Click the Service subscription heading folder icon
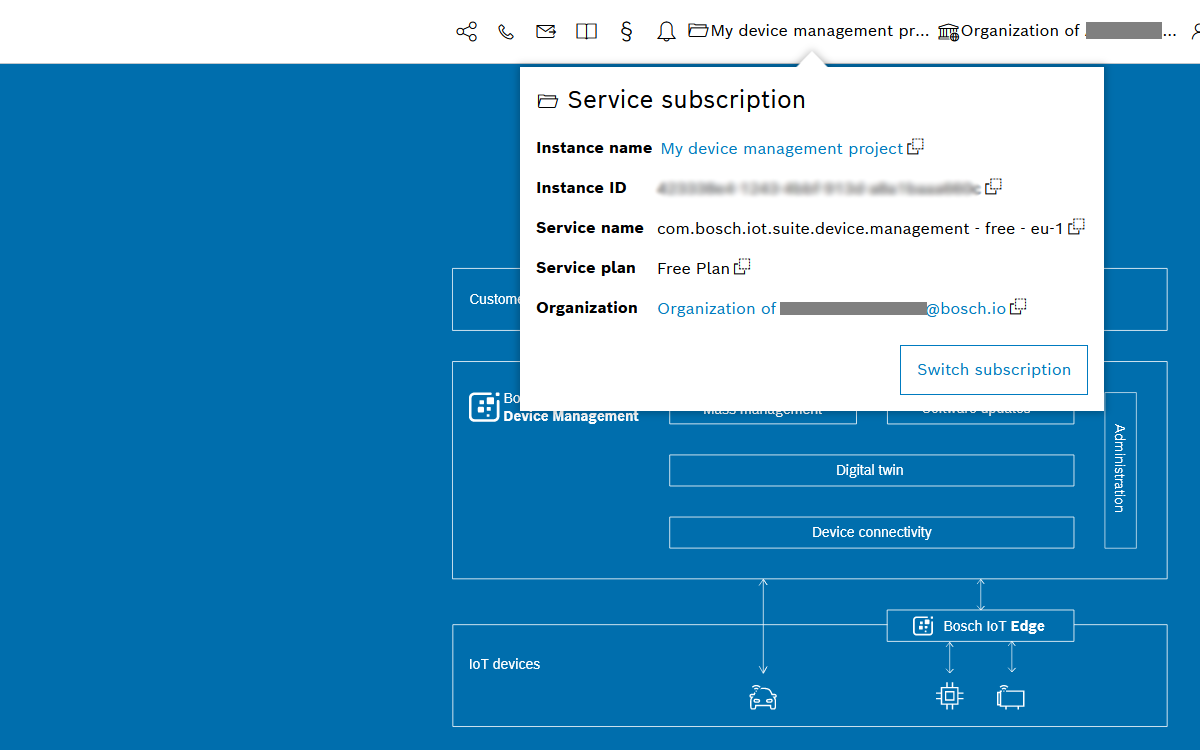The image size is (1200, 750). click(x=547, y=101)
